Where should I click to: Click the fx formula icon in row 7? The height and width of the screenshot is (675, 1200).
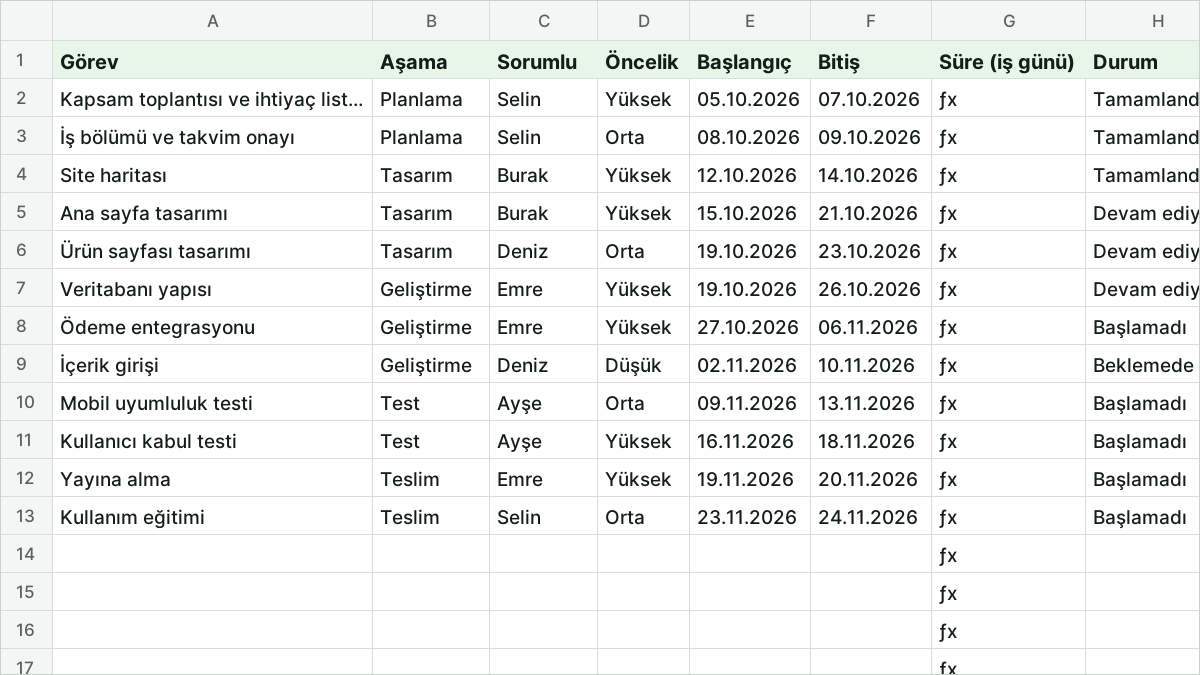coord(948,289)
